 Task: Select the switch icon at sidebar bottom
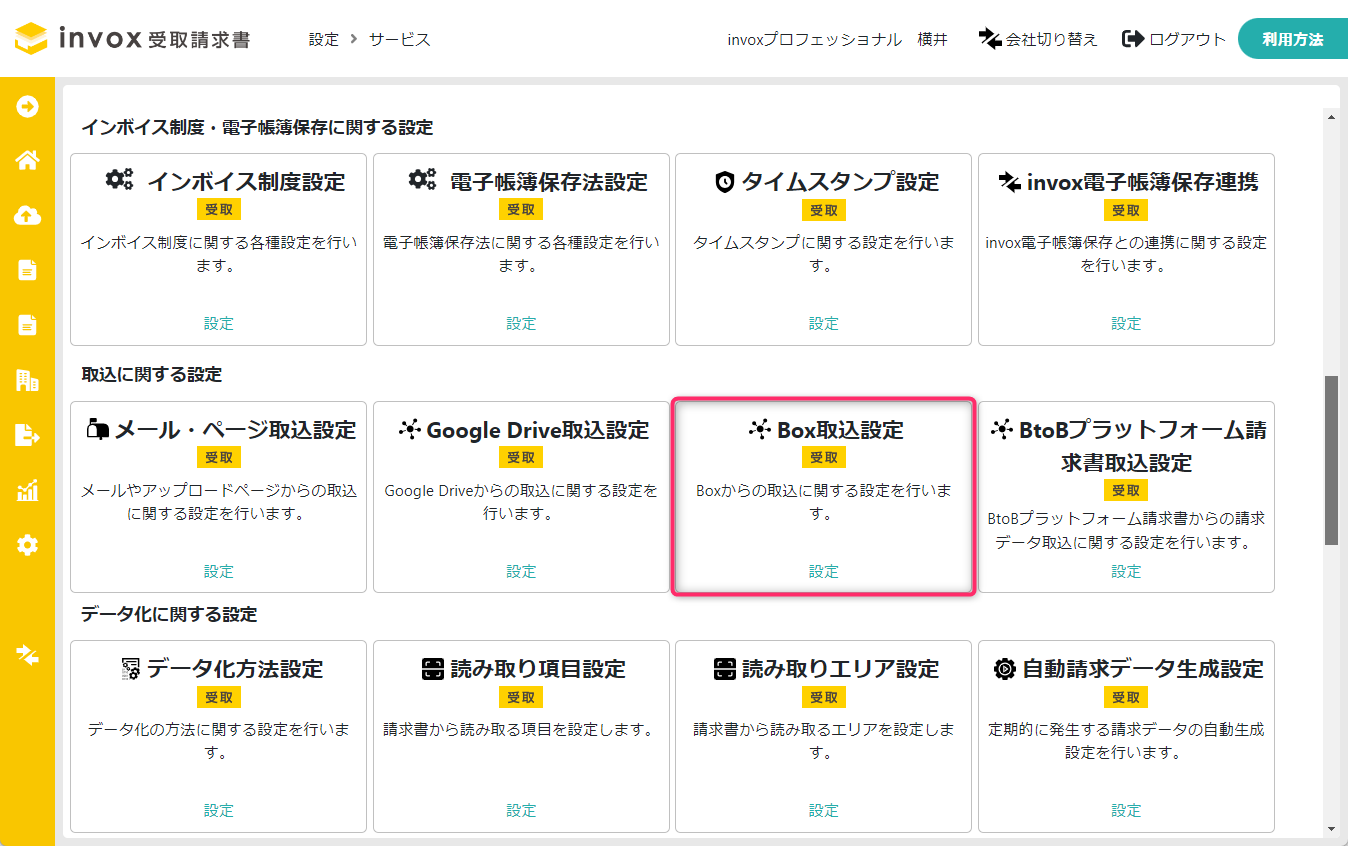[27, 655]
